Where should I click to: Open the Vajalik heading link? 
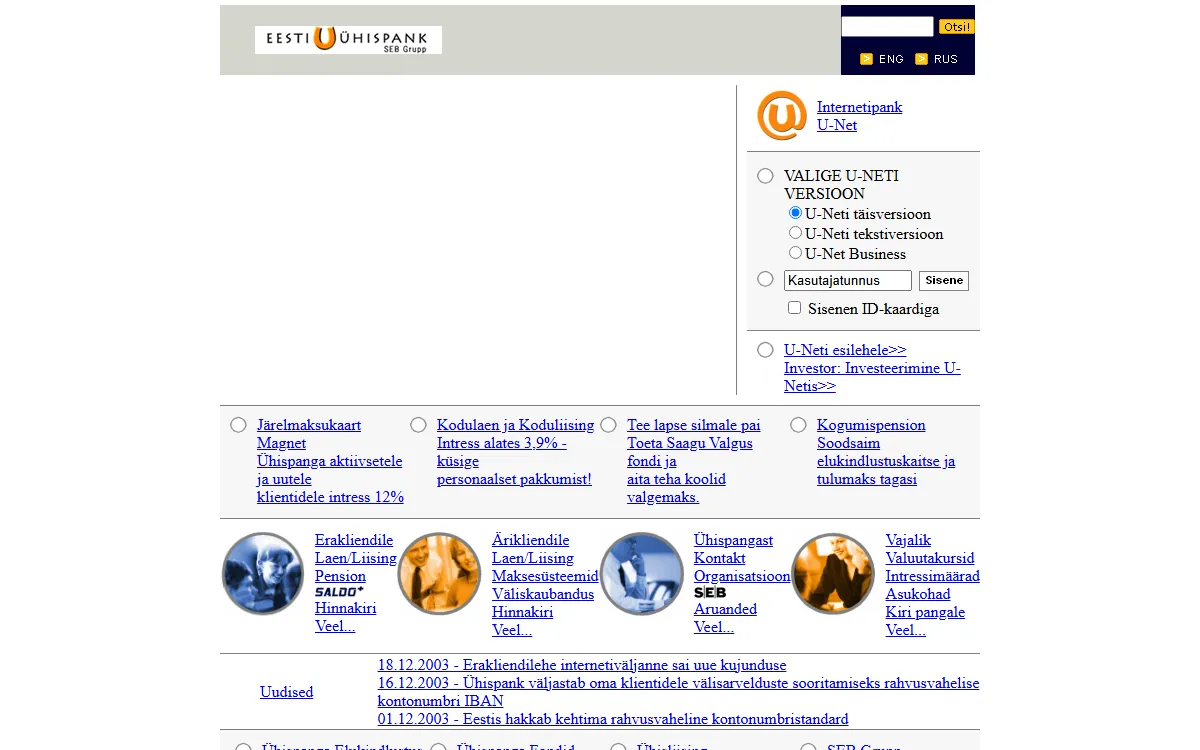point(908,540)
